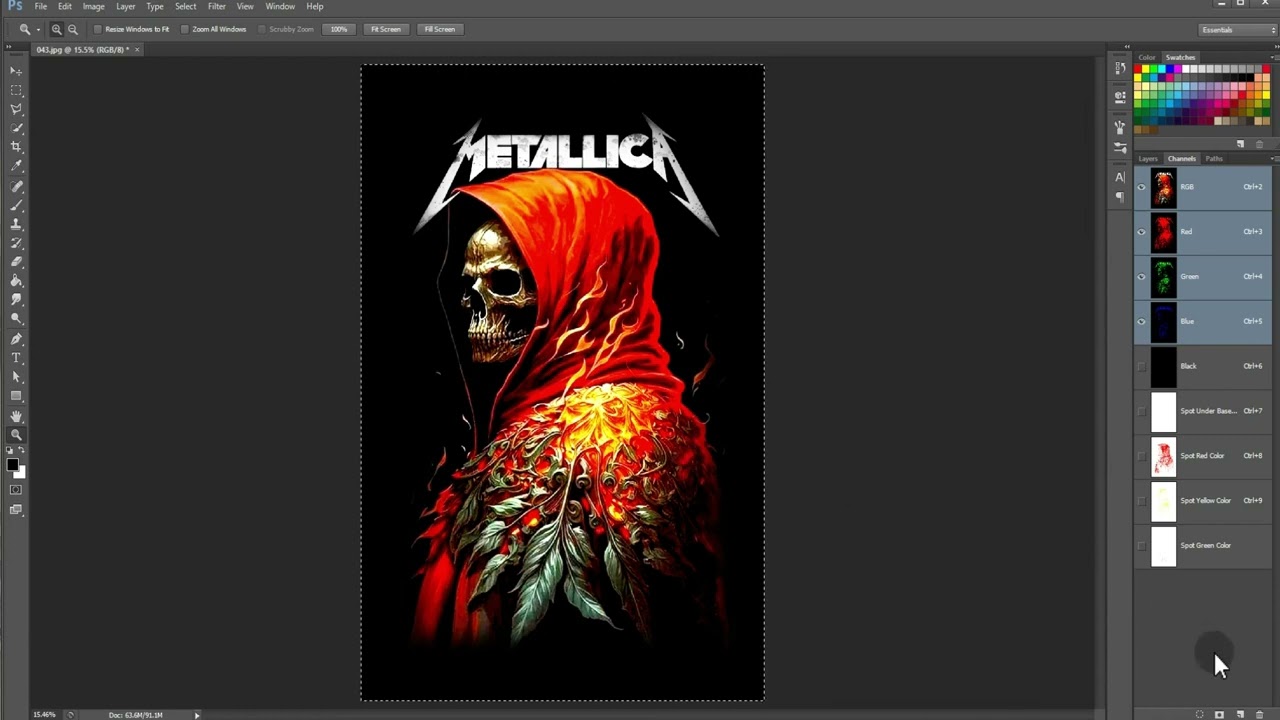
Task: Create a new channel button
Action: click(1240, 715)
